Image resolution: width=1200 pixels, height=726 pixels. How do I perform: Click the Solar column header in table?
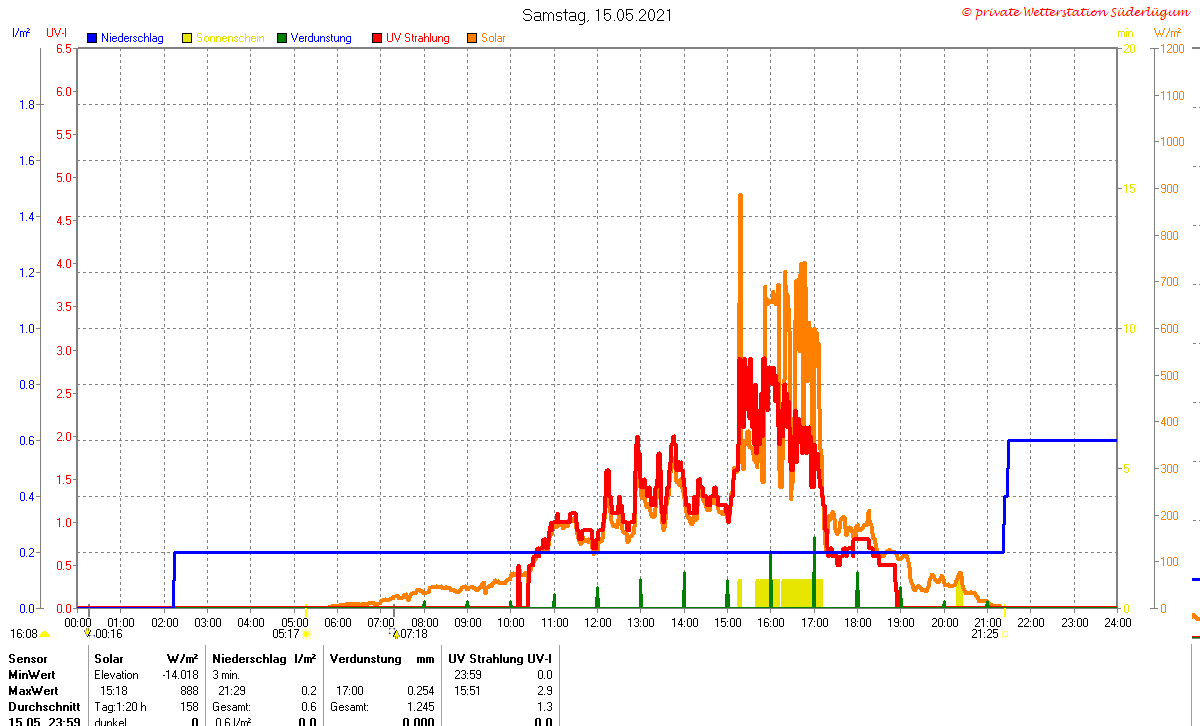click(x=109, y=659)
